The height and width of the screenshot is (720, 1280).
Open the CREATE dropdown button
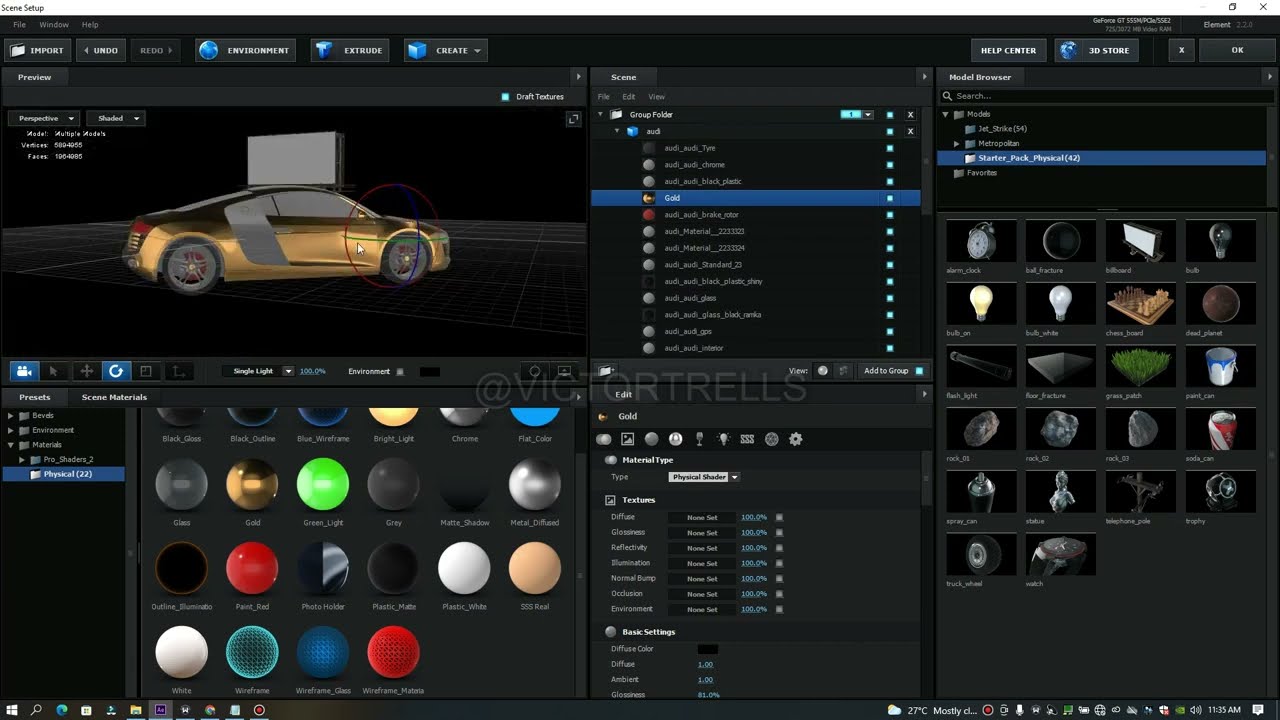[445, 50]
